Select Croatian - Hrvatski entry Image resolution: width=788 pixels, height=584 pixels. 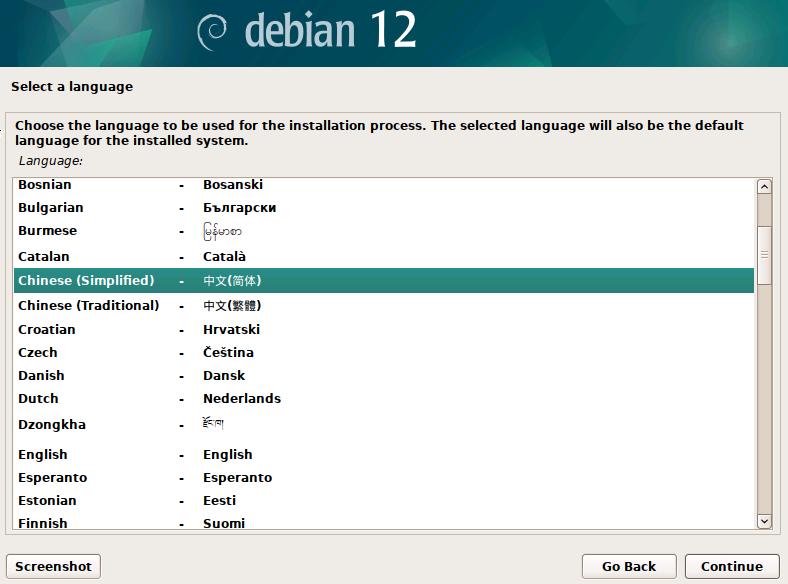(x=383, y=330)
